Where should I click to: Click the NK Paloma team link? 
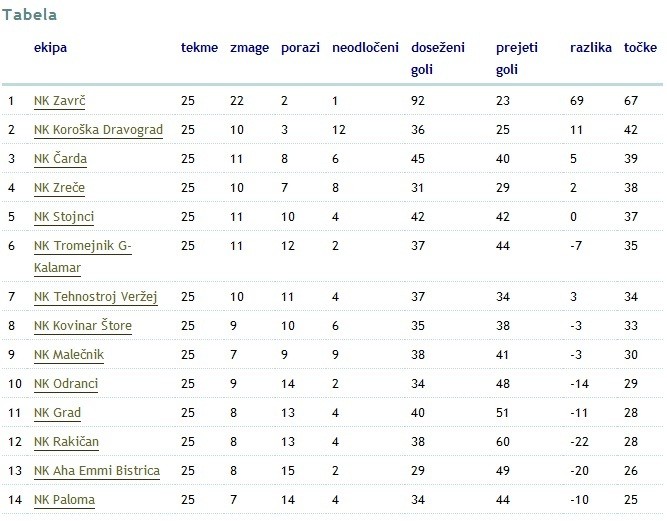65,500
